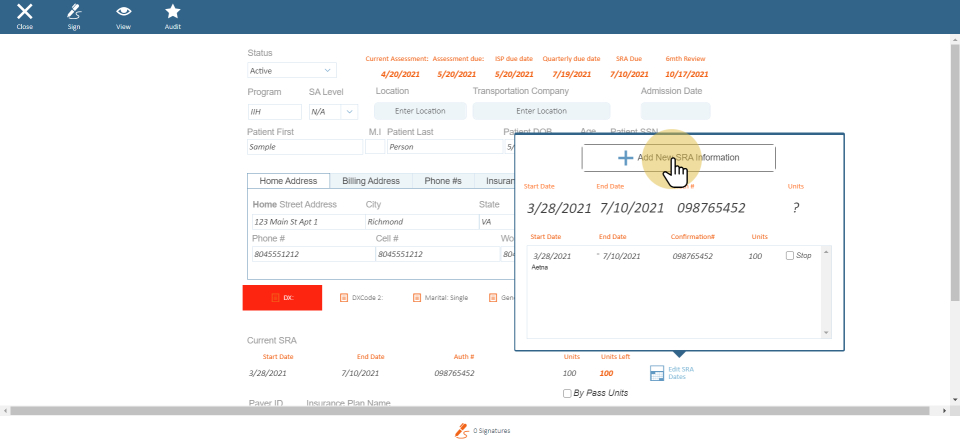Open the View eye icon

click(x=124, y=13)
